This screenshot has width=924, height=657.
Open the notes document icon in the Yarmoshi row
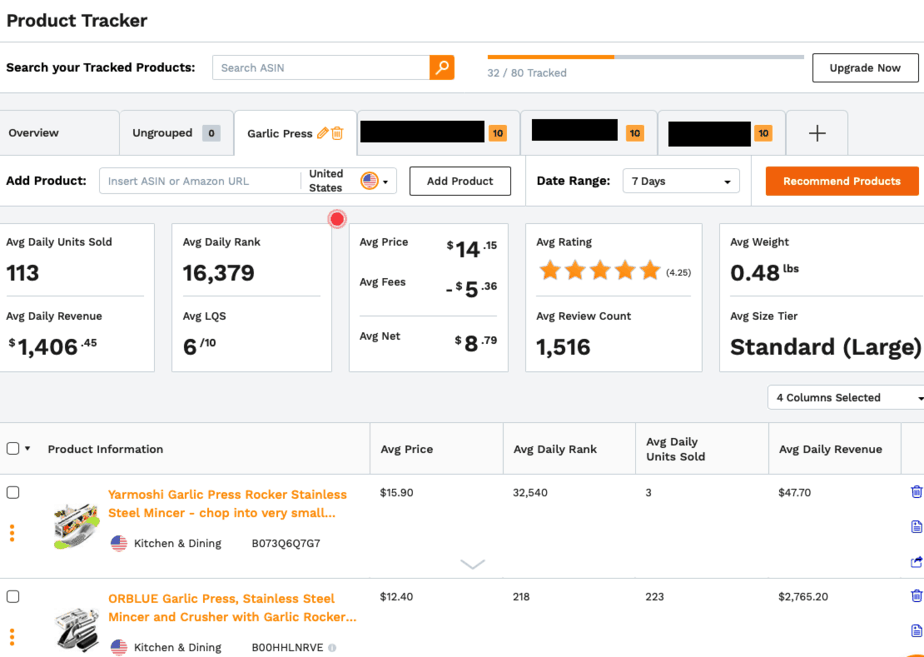pos(916,526)
